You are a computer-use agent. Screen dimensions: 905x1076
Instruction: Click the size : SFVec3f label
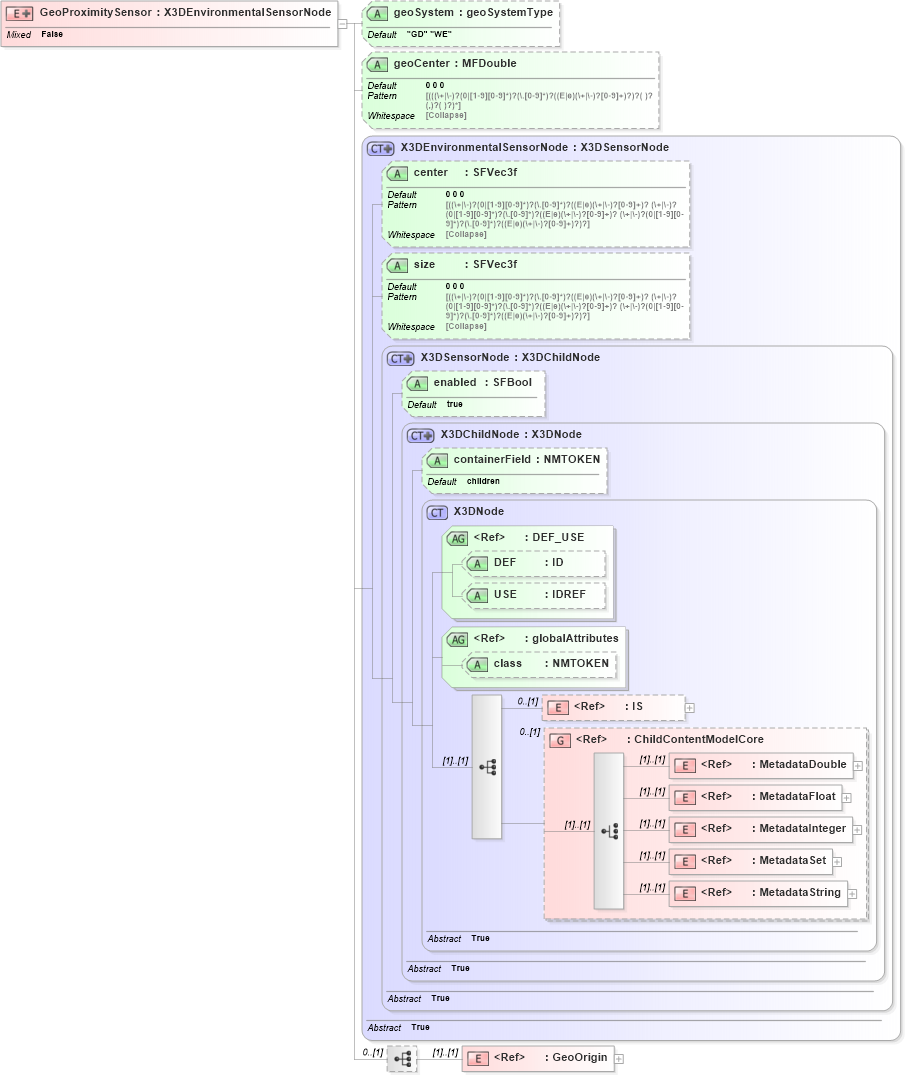pyautogui.click(x=465, y=264)
